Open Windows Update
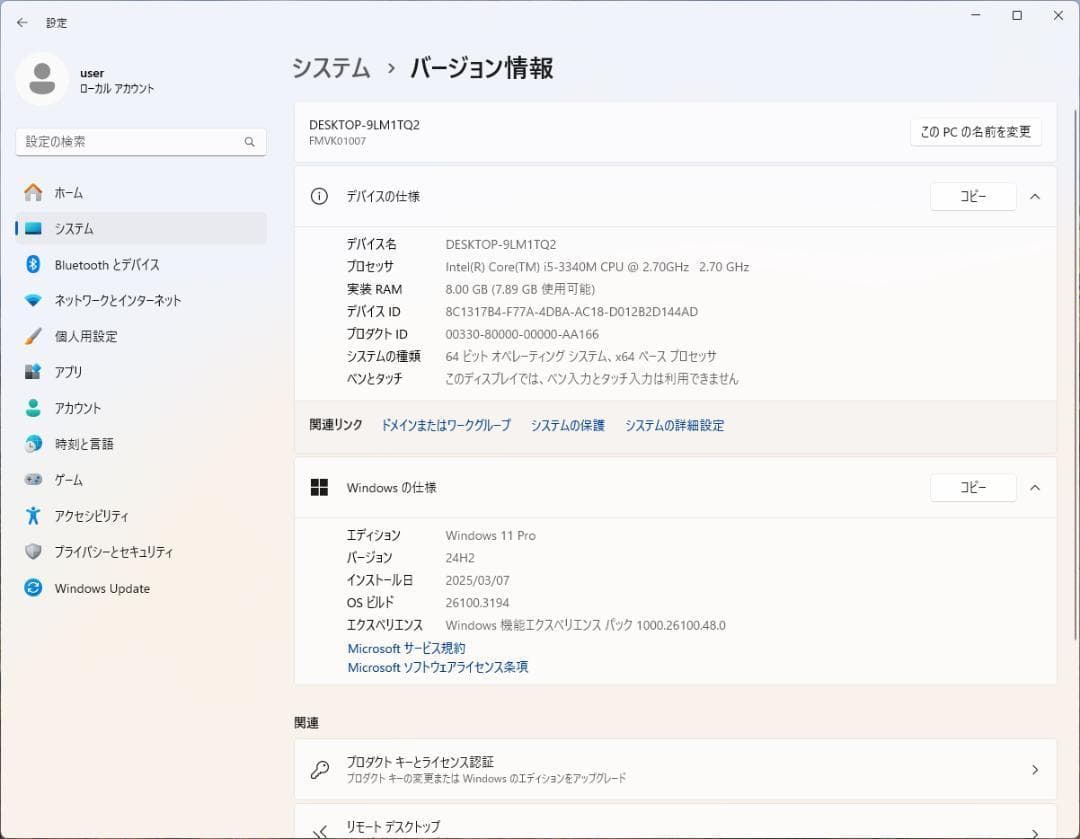 tap(101, 588)
